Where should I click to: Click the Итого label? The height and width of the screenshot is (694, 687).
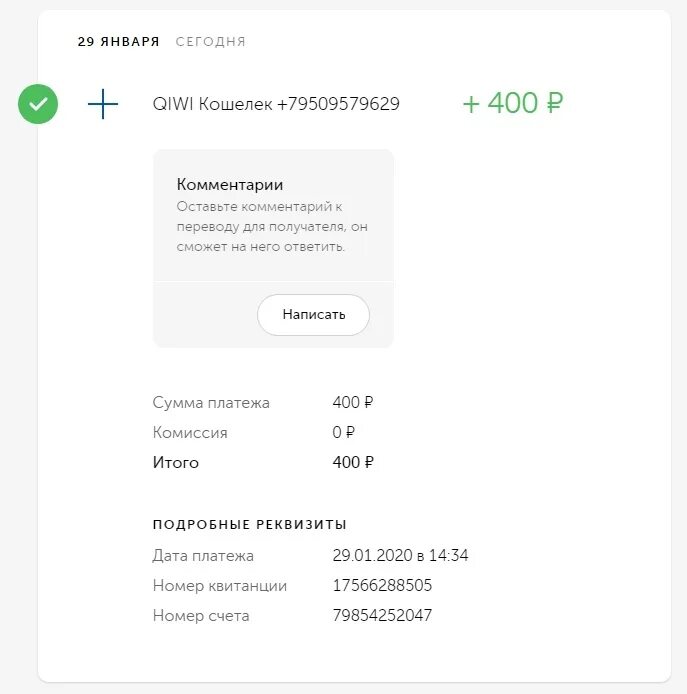tap(176, 463)
